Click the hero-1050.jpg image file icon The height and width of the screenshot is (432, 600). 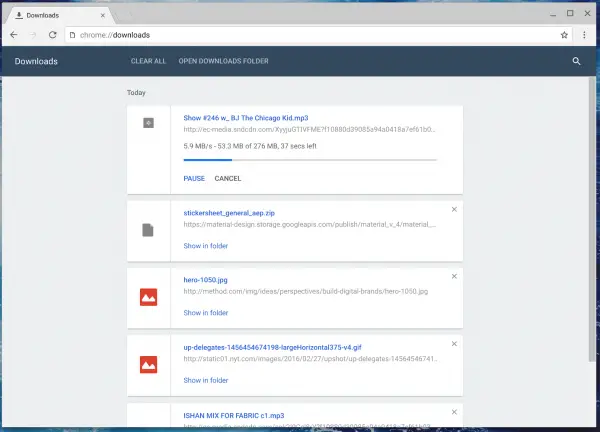(x=148, y=297)
